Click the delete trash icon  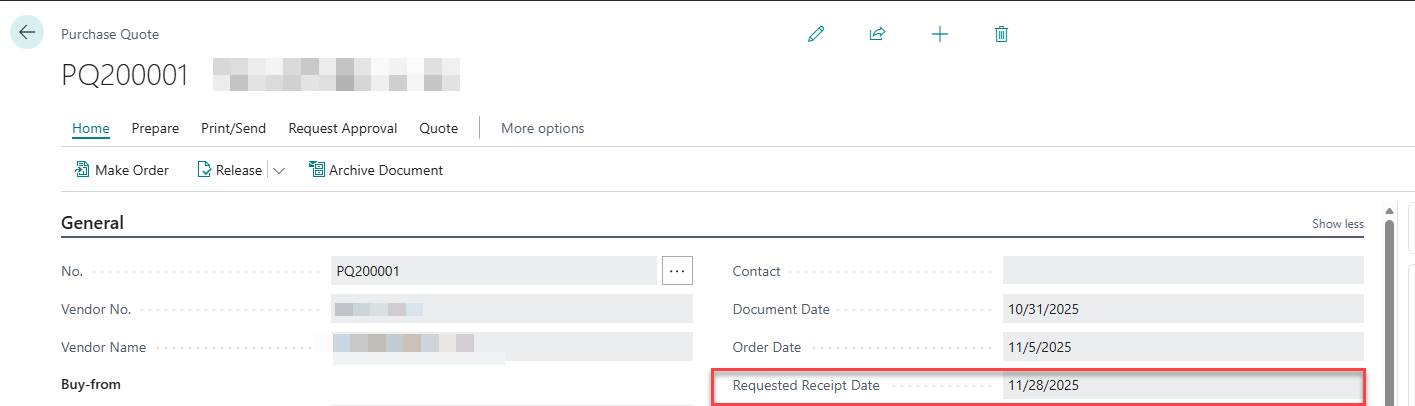(1001, 34)
